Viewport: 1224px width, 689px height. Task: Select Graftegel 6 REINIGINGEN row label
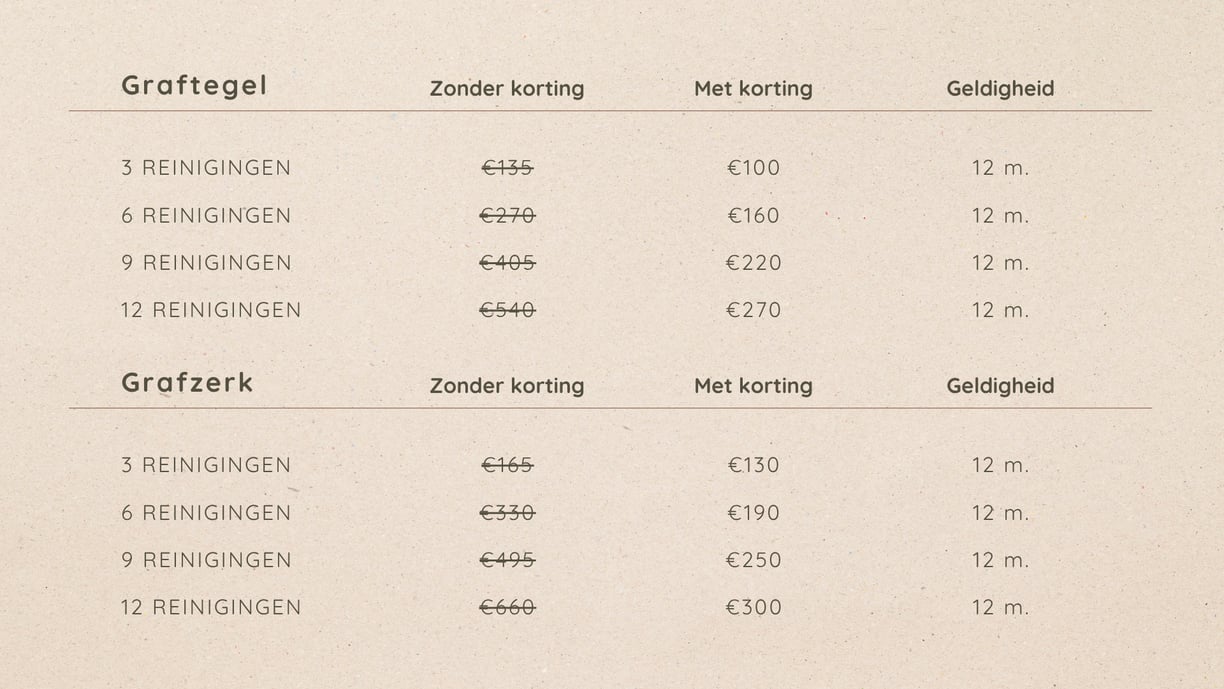tap(206, 216)
